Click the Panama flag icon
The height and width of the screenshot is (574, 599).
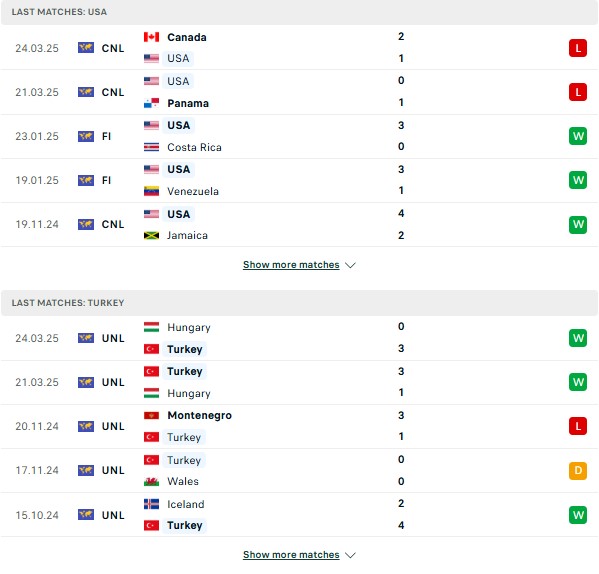(151, 103)
